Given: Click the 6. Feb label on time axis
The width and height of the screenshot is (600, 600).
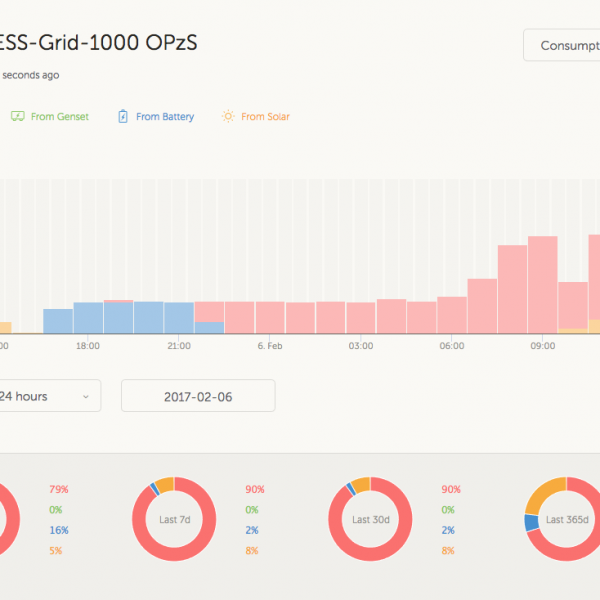Looking at the screenshot, I should click(x=271, y=346).
